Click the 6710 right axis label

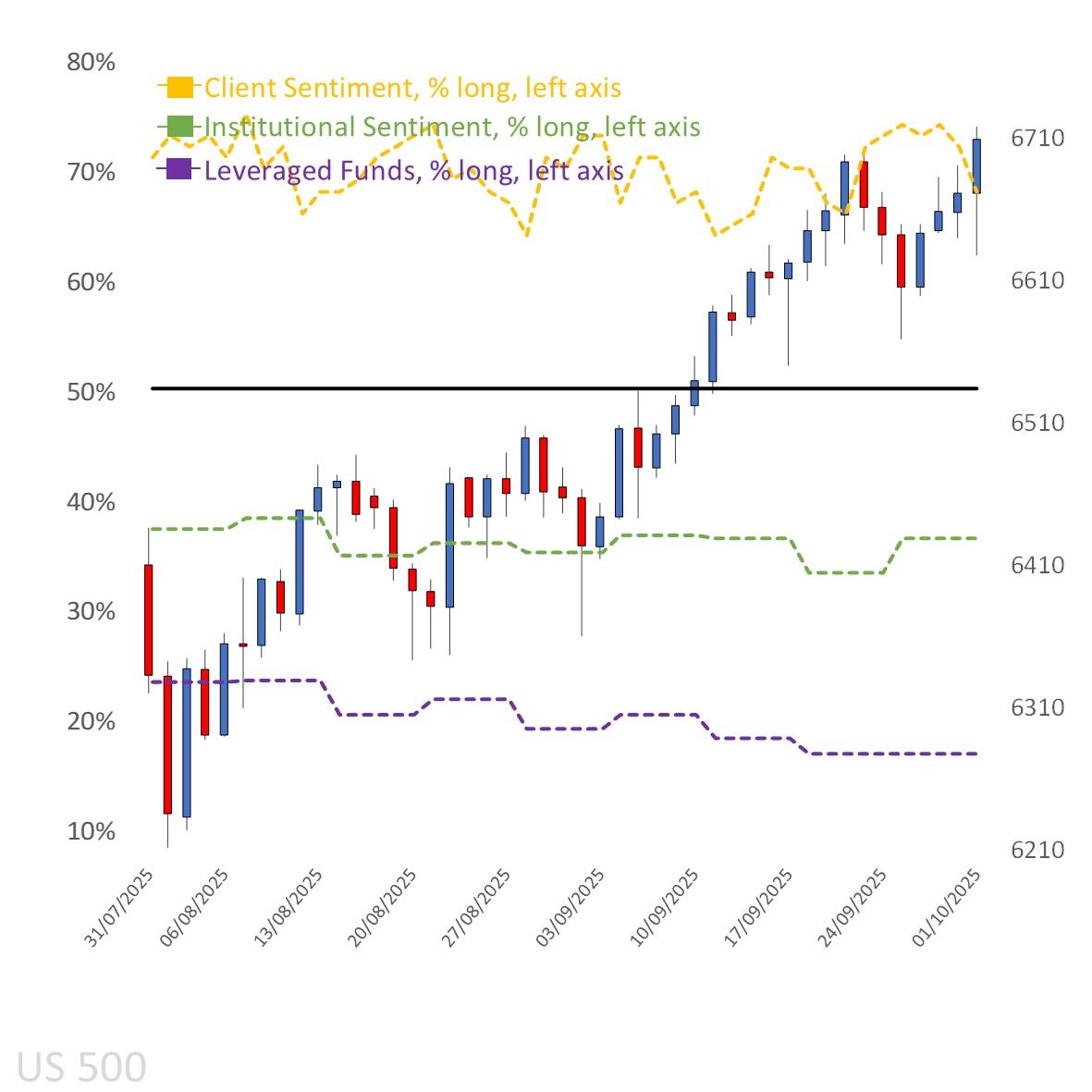pos(1037,138)
